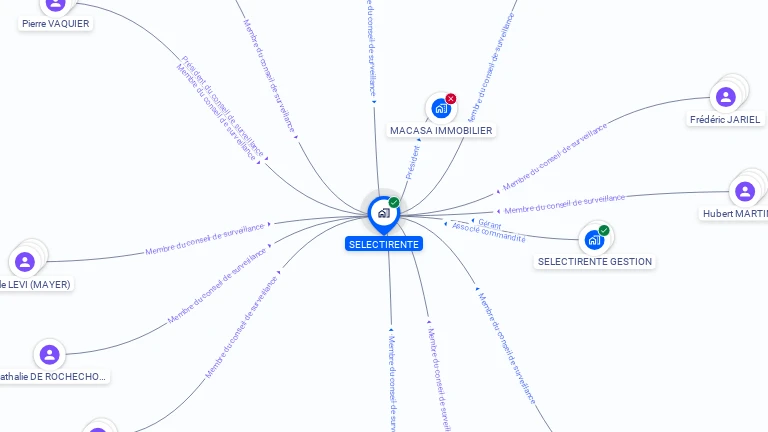
Task: Select the LEVI (MAYER) person icon
Action: click(24, 262)
